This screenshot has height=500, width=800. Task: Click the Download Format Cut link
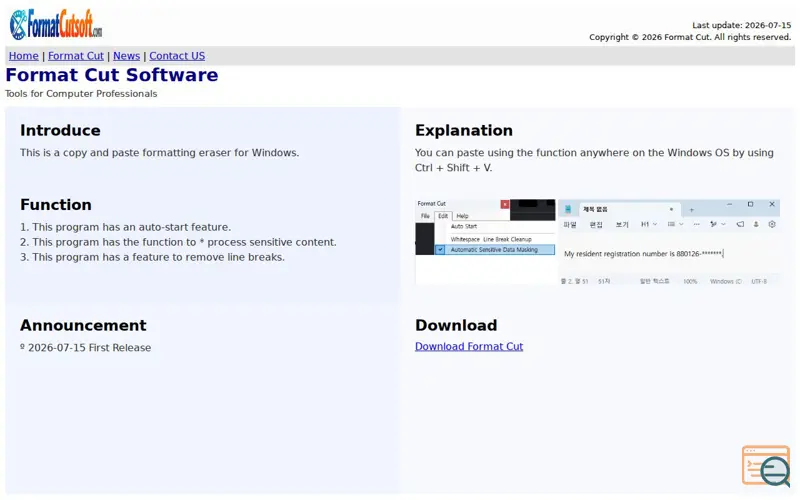[469, 346]
